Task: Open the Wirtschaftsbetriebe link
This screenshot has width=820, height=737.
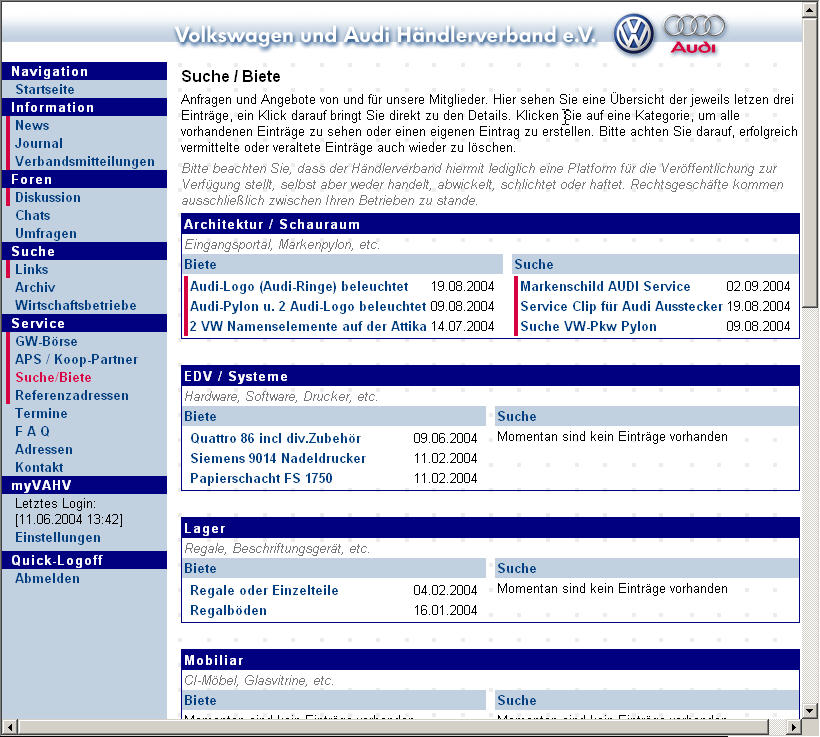Action: point(76,305)
